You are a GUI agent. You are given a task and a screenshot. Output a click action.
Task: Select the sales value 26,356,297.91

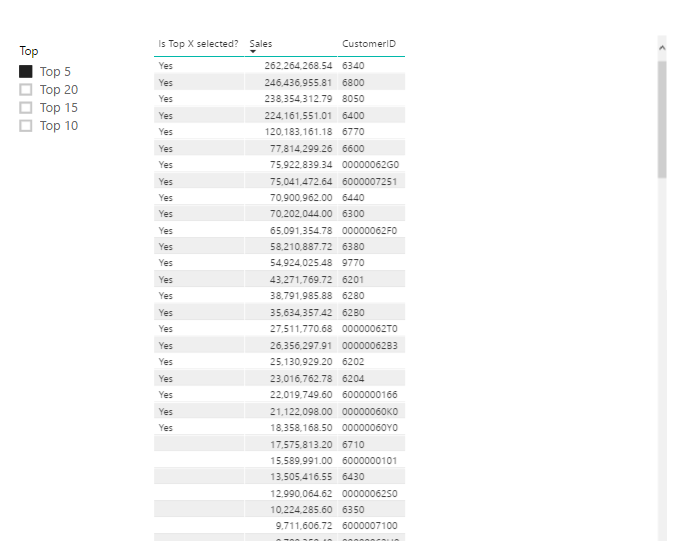pyautogui.click(x=301, y=345)
